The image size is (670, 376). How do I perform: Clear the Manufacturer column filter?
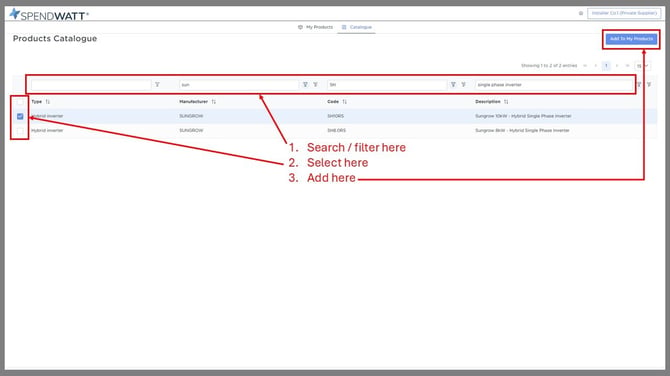[315, 85]
